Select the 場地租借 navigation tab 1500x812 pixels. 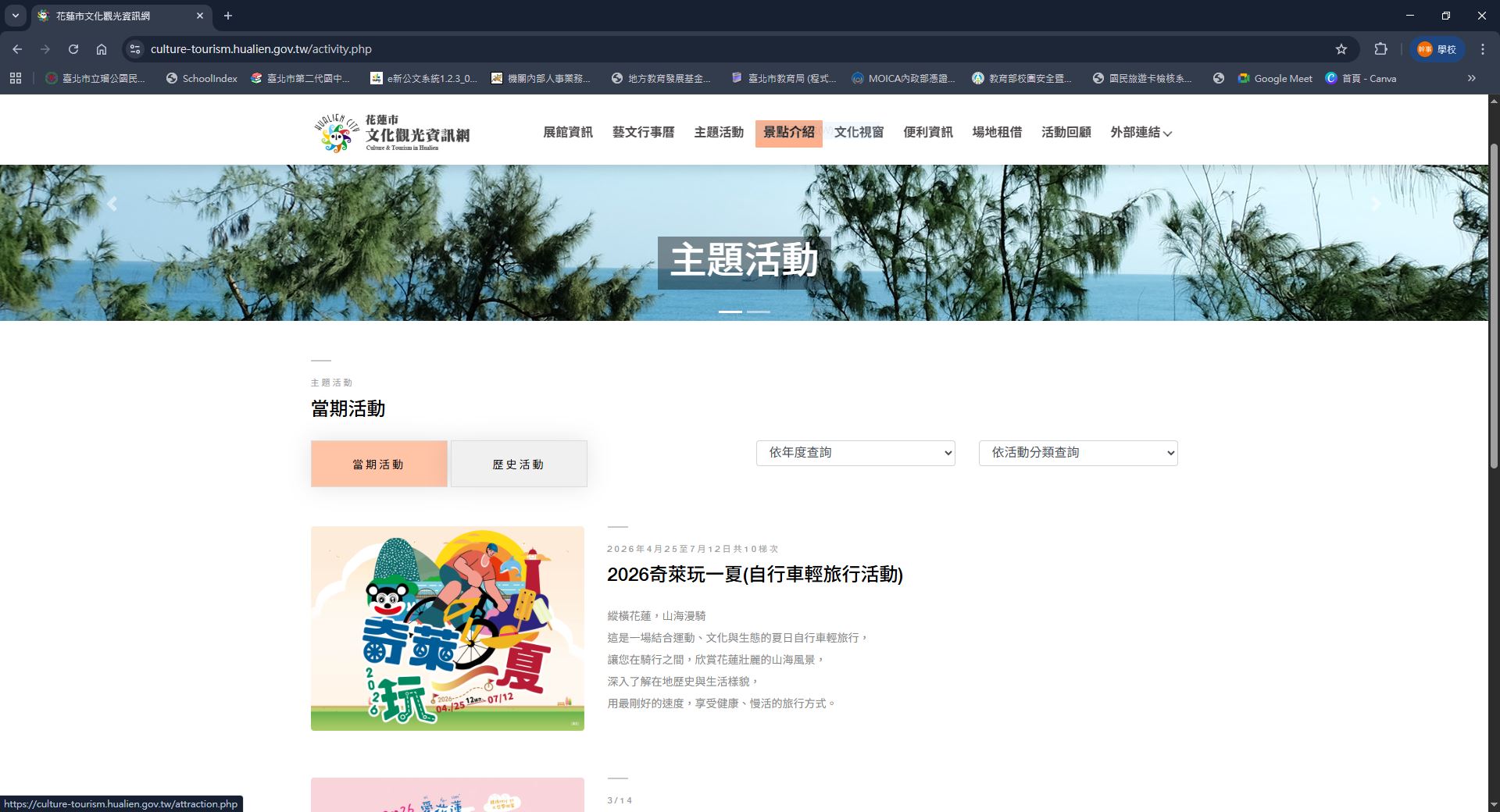pos(997,132)
